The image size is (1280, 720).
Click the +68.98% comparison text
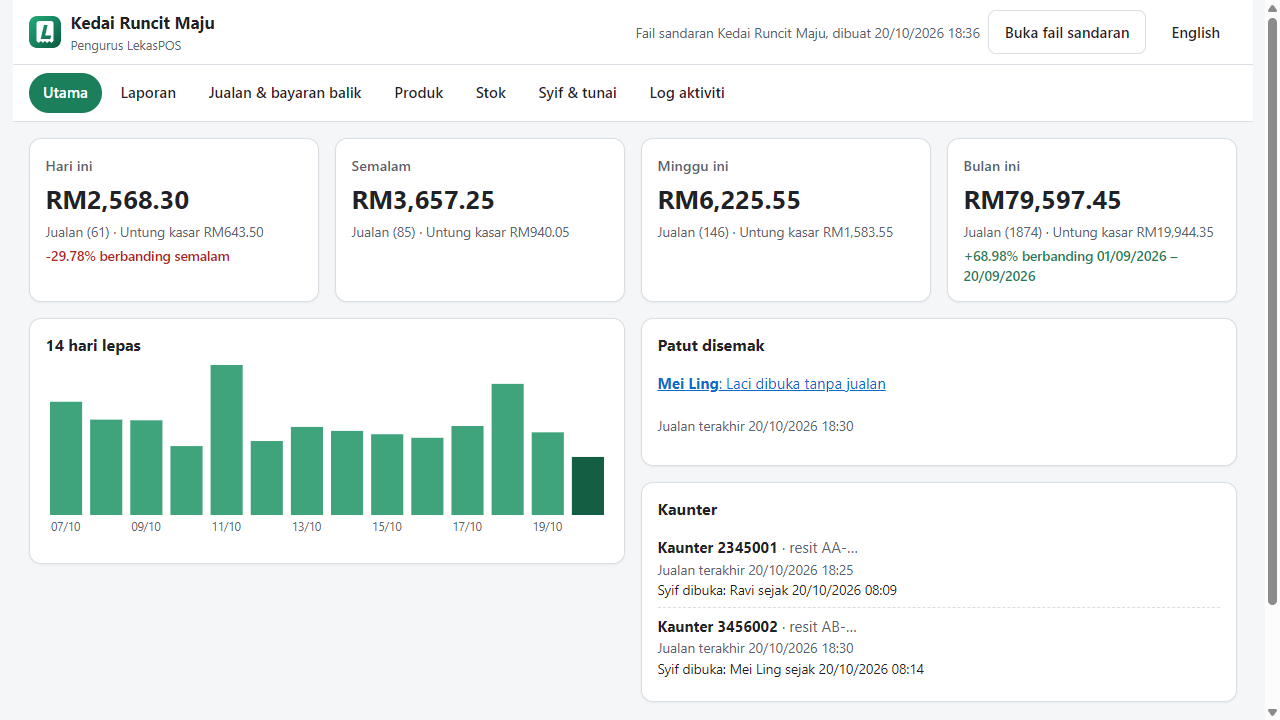click(x=1071, y=266)
